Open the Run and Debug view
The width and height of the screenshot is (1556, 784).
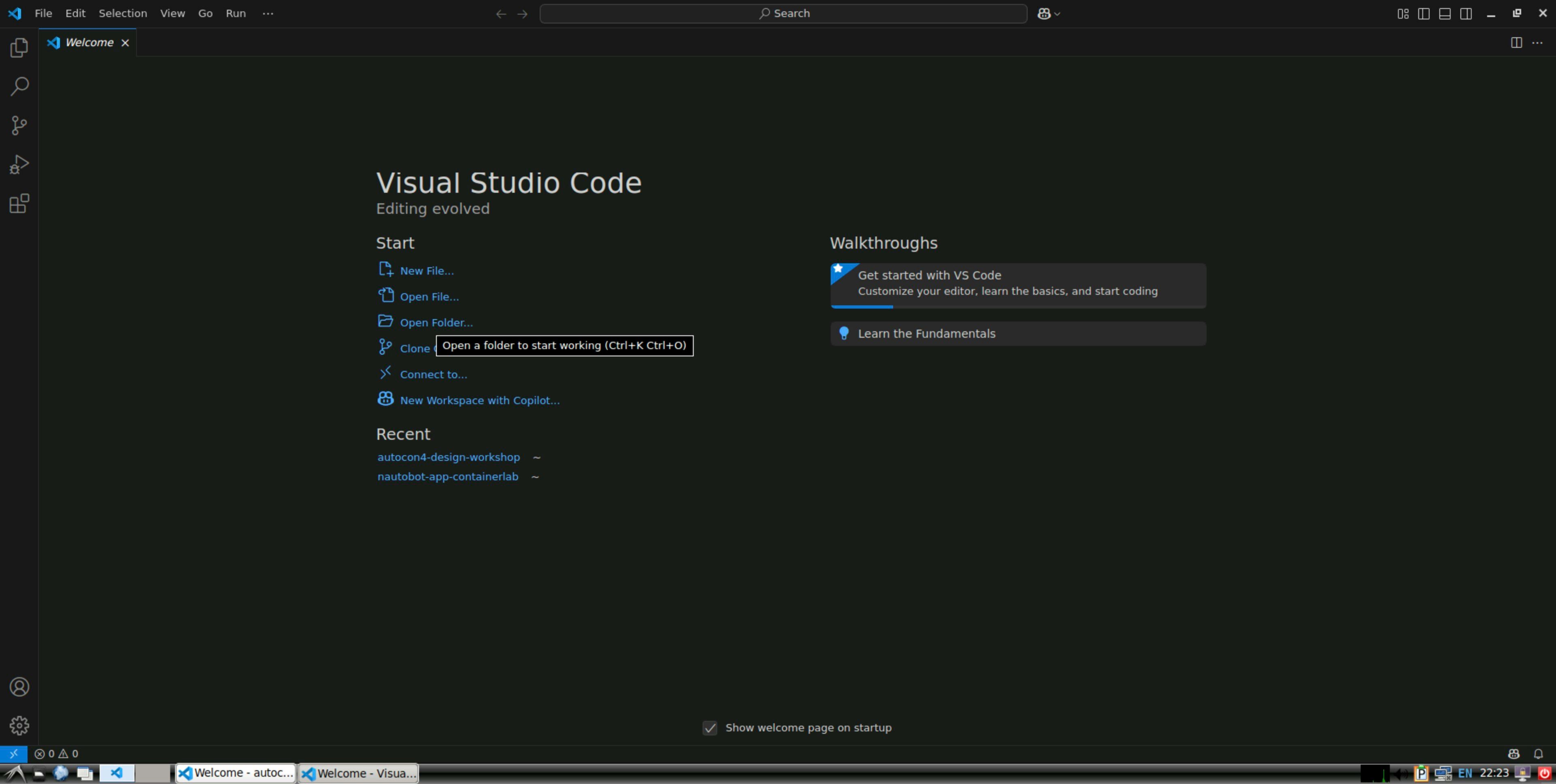[x=19, y=164]
